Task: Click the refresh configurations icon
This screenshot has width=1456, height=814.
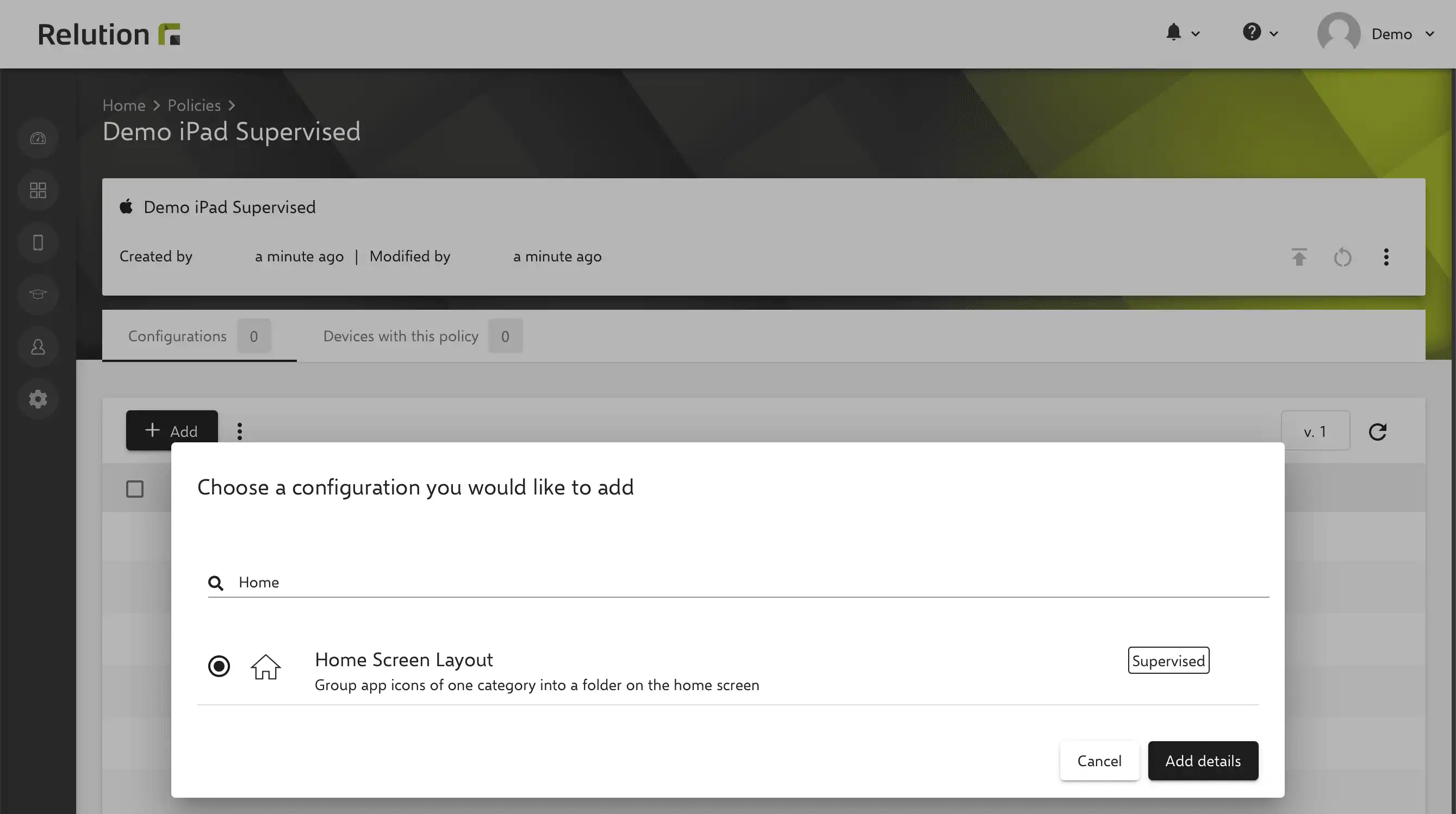Action: pyautogui.click(x=1377, y=431)
